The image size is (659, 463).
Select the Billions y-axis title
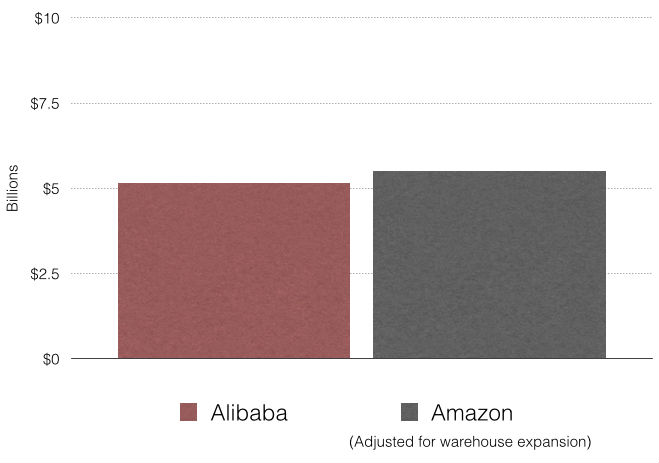(x=13, y=188)
